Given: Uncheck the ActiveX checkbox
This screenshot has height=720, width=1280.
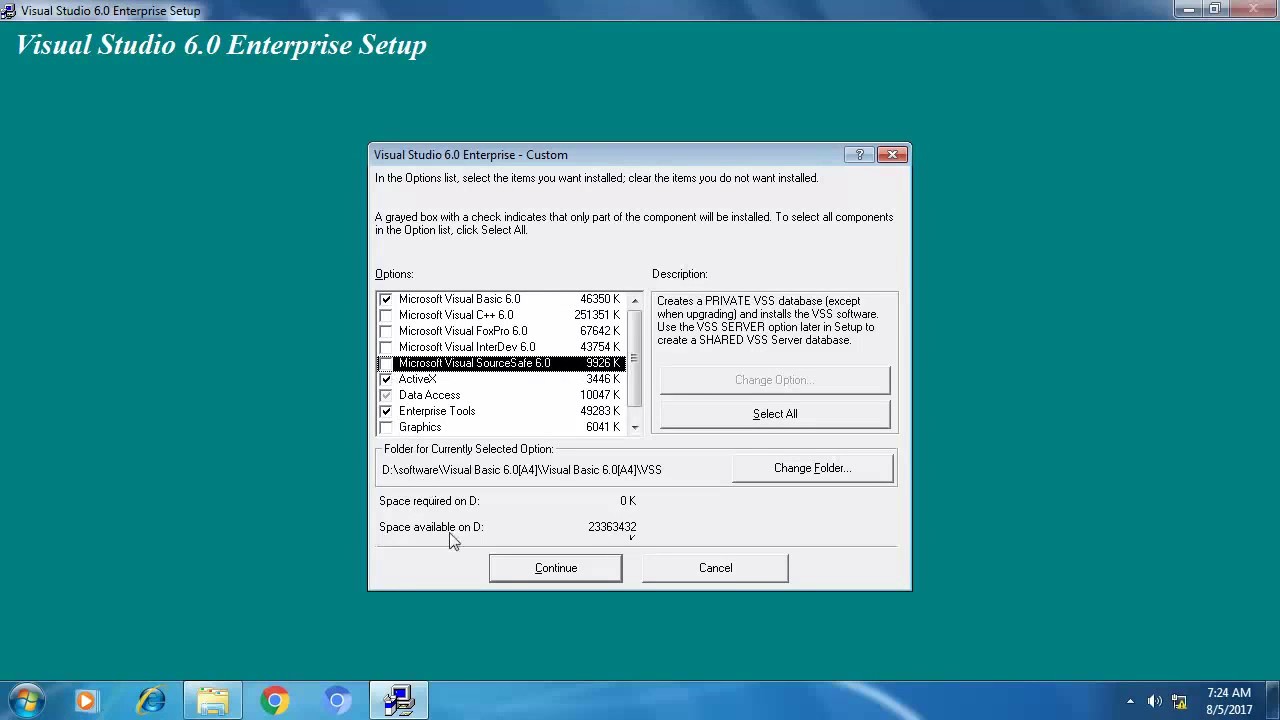Looking at the screenshot, I should click(386, 379).
